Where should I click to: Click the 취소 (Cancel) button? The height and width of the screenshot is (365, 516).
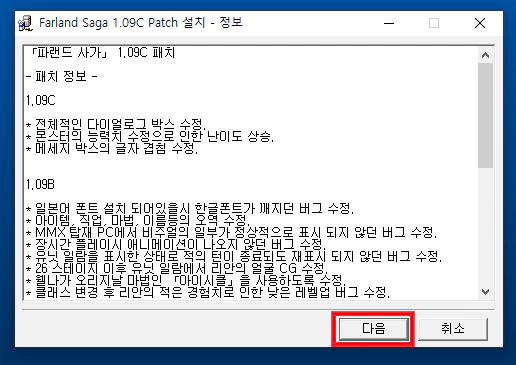tap(453, 329)
